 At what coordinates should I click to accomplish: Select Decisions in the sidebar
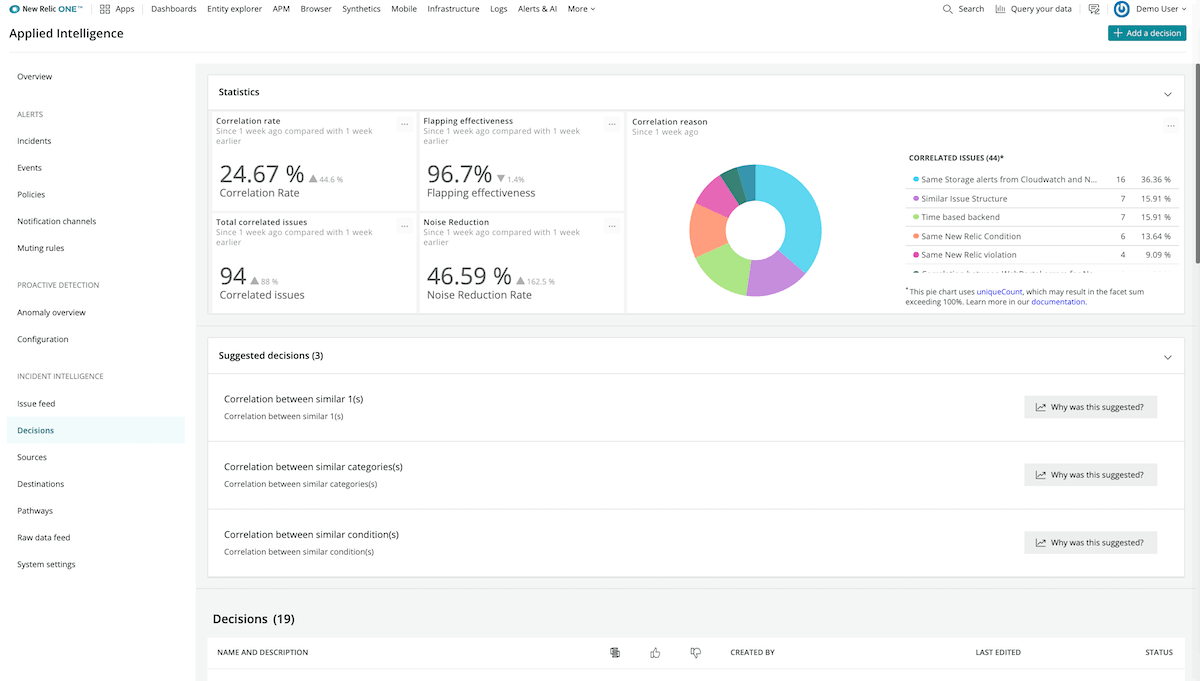coord(95,430)
